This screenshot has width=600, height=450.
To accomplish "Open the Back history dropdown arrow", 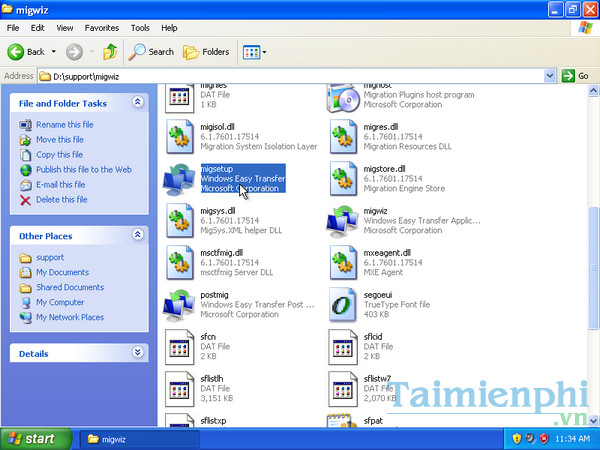I will [54, 52].
